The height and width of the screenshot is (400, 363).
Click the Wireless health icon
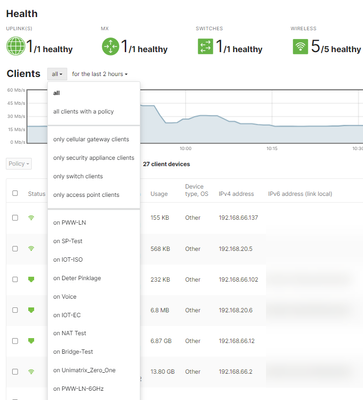tap(300, 46)
